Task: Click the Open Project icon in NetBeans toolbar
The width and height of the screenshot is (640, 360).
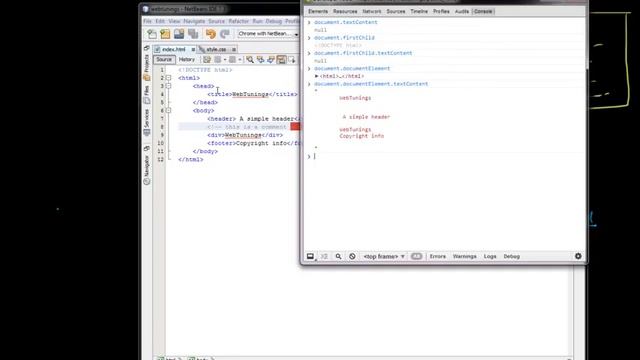Action: click(179, 34)
